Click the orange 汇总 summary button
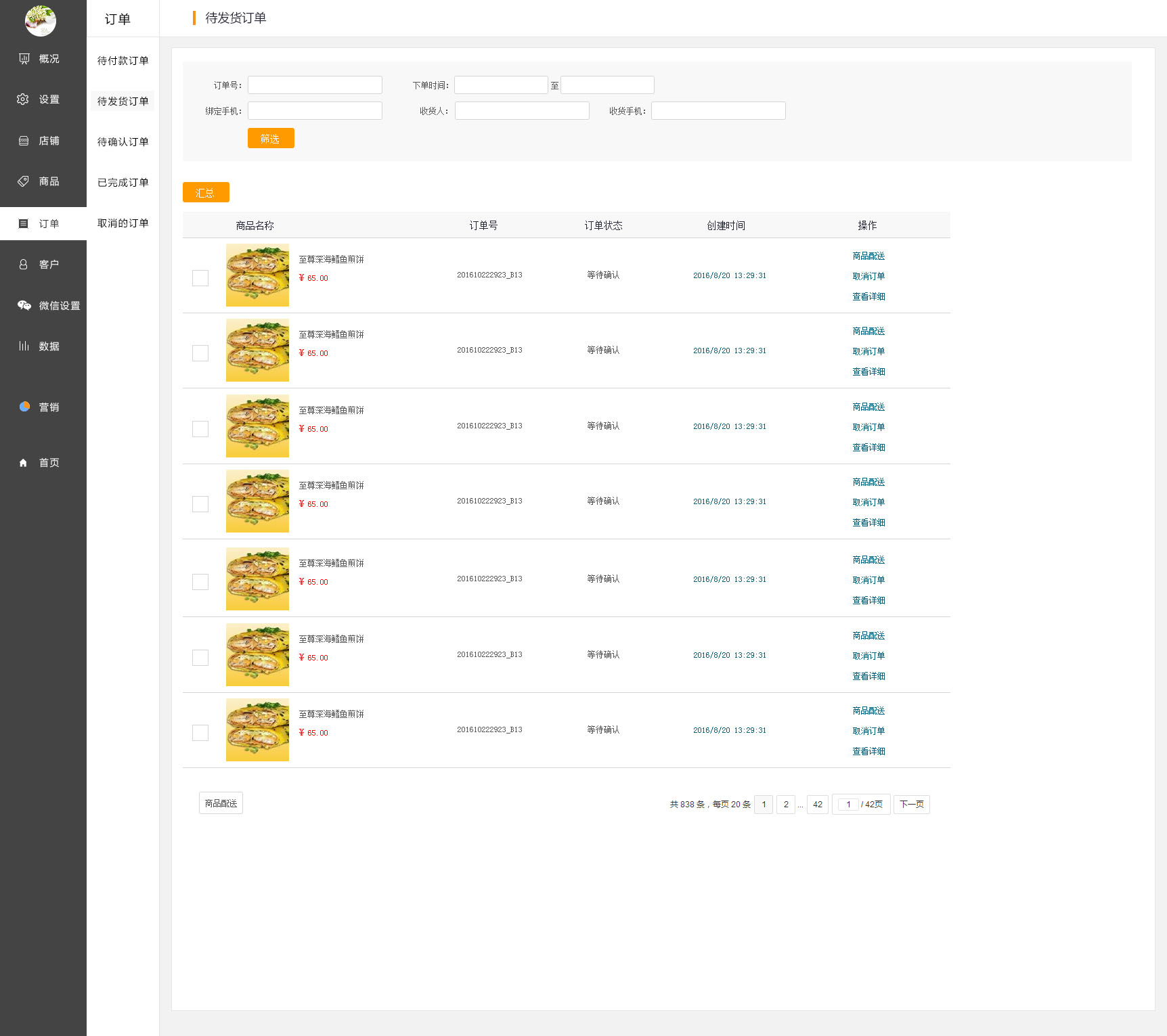This screenshot has width=1167, height=1036. click(206, 193)
